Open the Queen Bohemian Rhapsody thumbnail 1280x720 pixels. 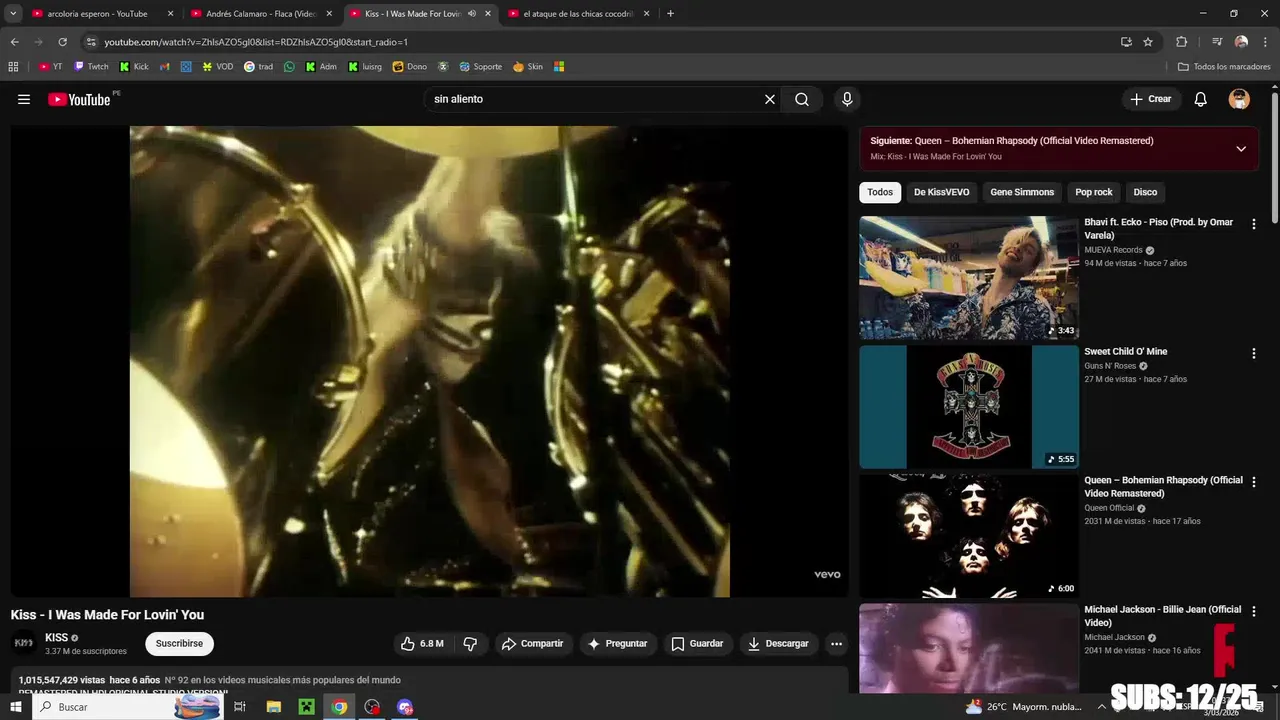(969, 536)
